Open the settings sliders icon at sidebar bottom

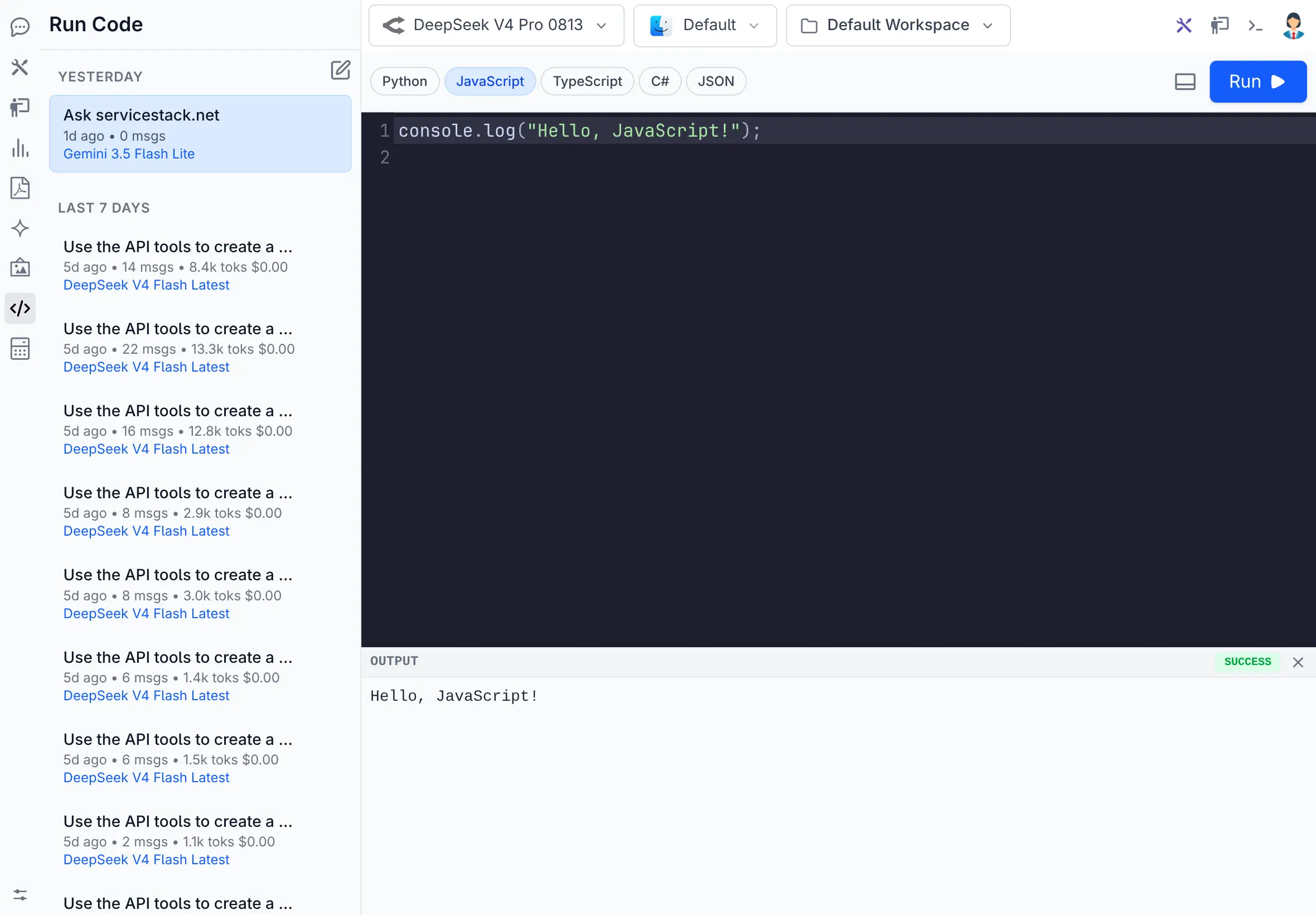20,894
